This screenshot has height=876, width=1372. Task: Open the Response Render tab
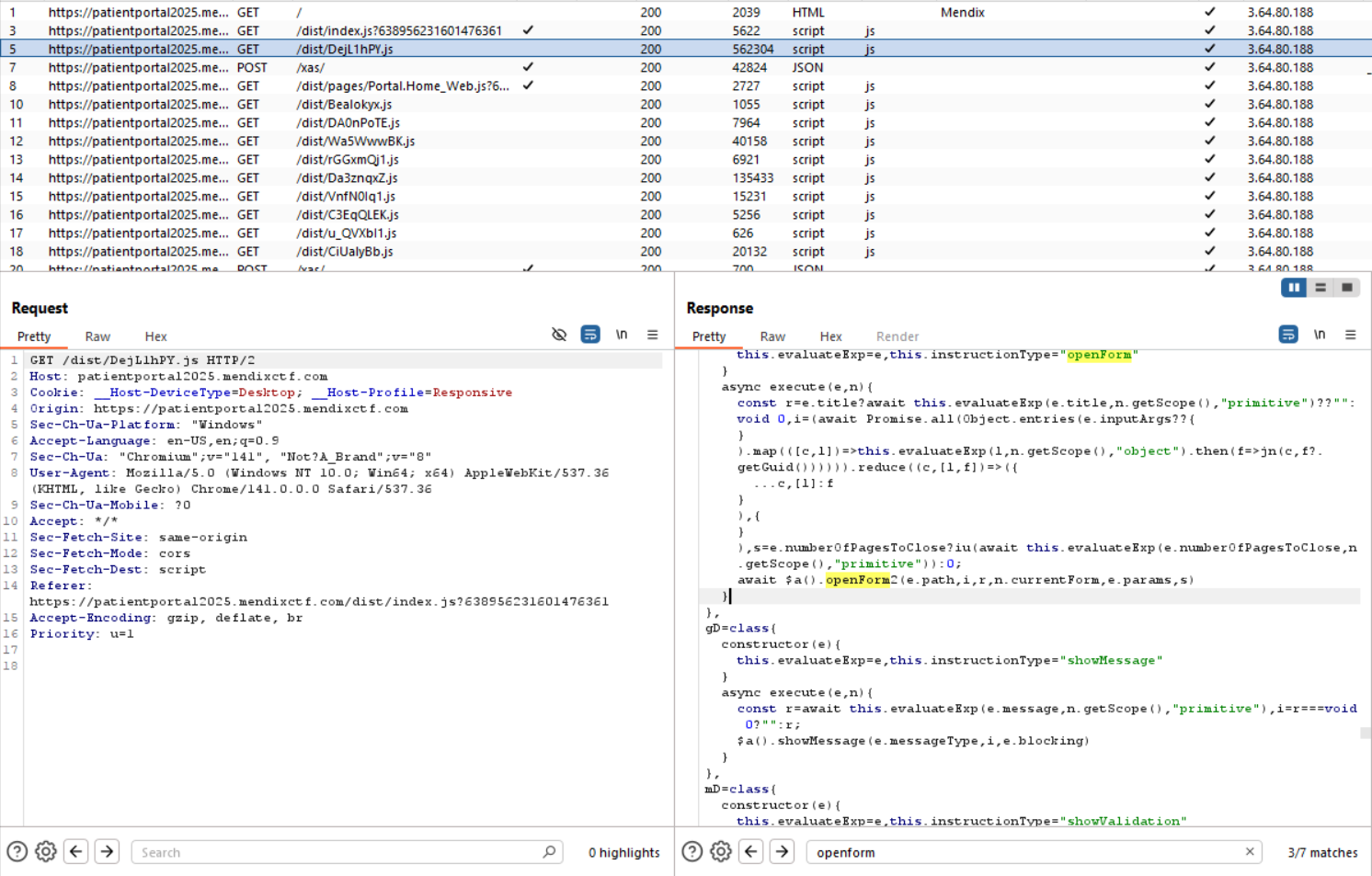coord(898,336)
